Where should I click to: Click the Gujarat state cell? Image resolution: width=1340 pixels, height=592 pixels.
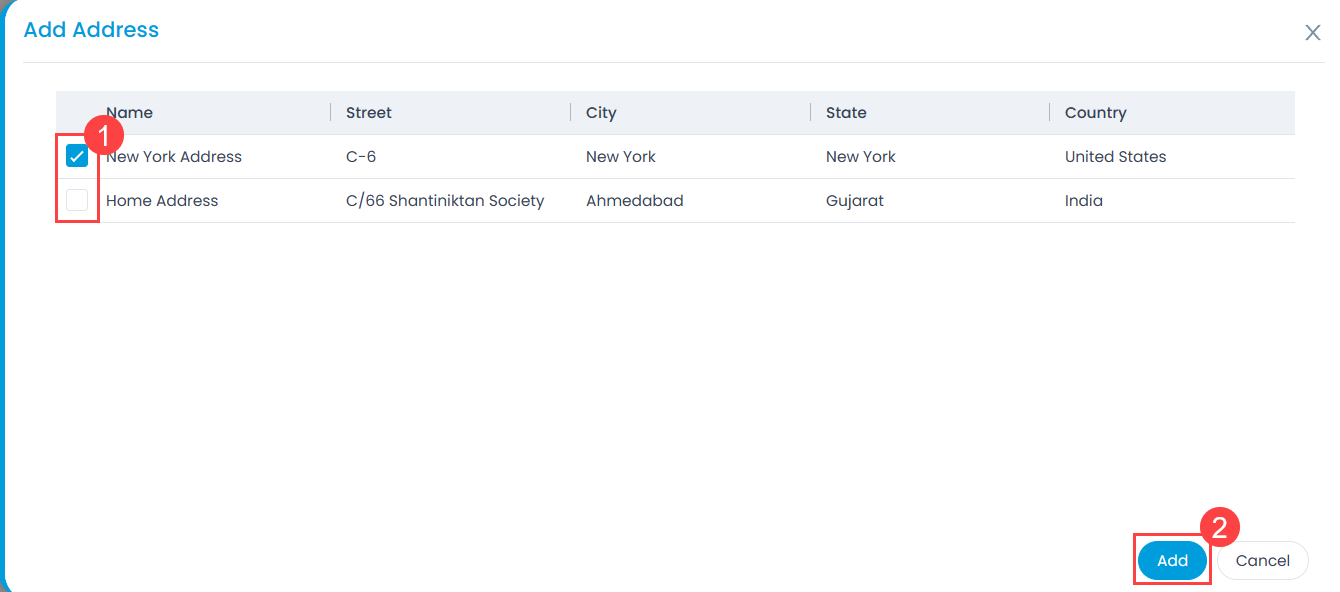pos(854,201)
